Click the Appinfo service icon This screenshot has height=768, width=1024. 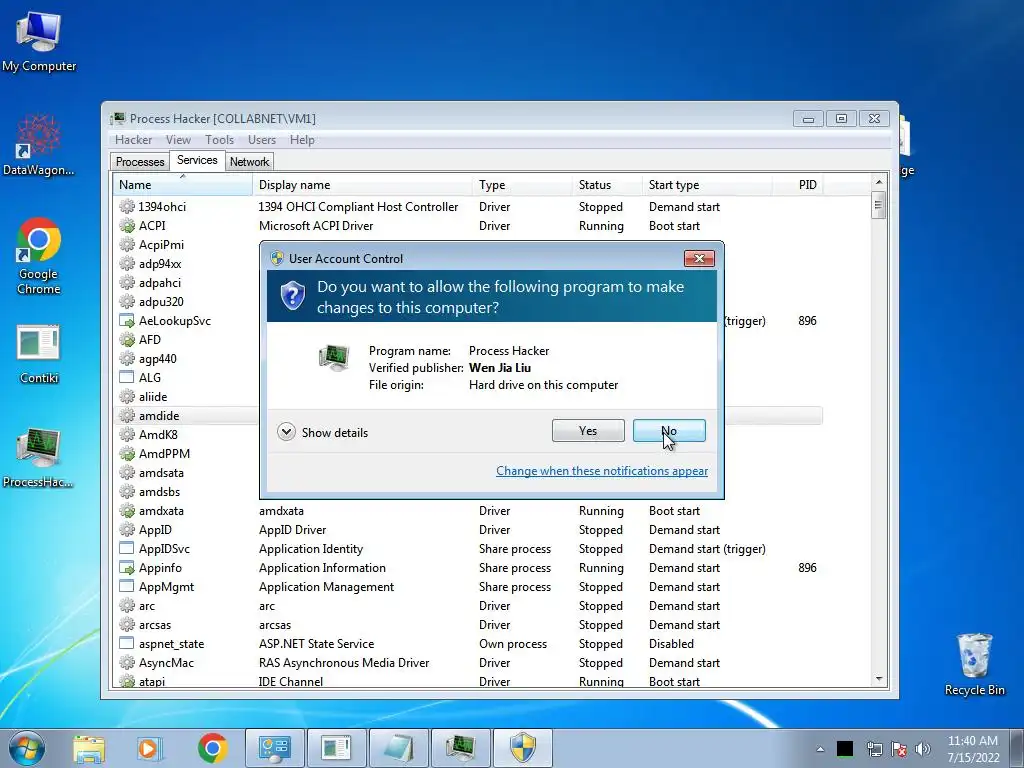pyautogui.click(x=127, y=568)
